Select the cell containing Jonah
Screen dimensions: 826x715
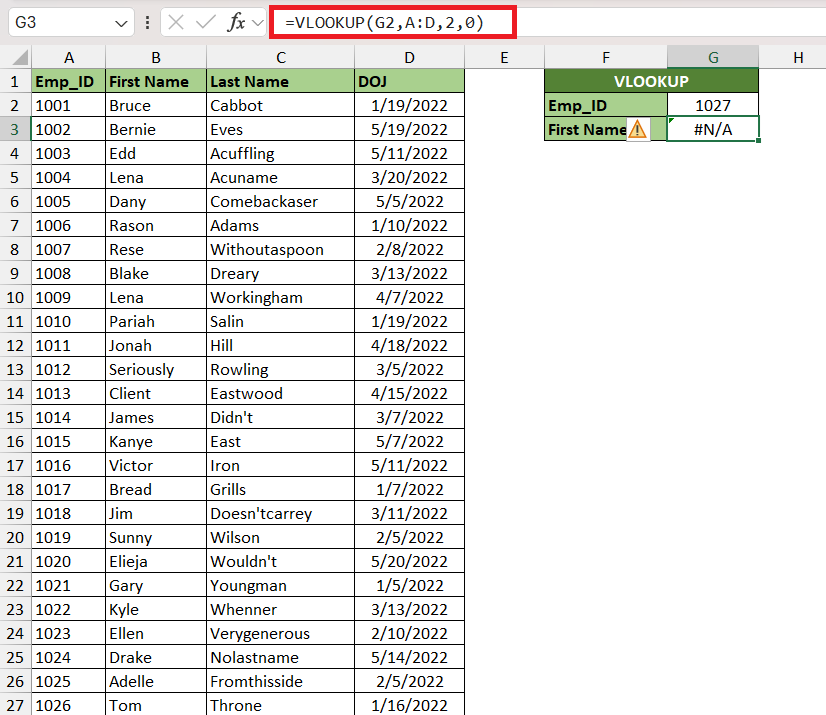(156, 346)
